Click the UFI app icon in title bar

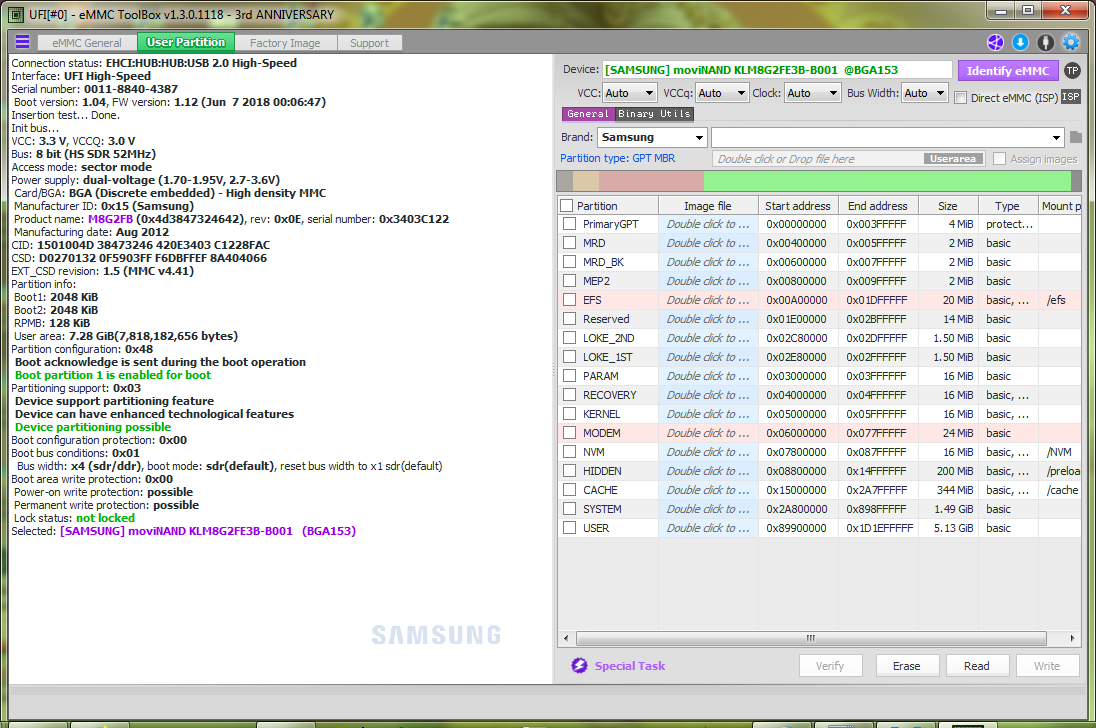(17, 14)
